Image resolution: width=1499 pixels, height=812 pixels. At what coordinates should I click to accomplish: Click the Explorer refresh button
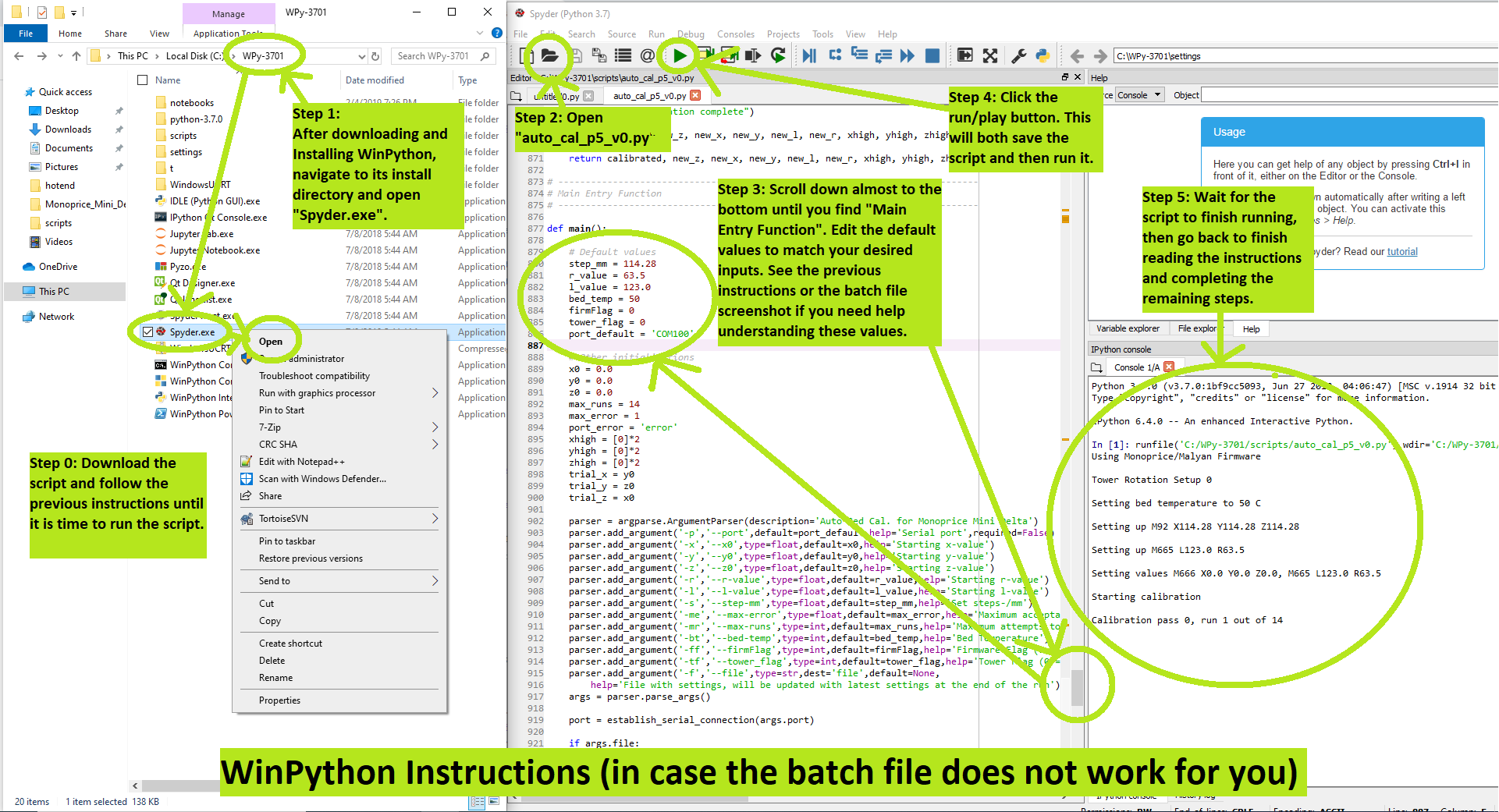coord(375,56)
